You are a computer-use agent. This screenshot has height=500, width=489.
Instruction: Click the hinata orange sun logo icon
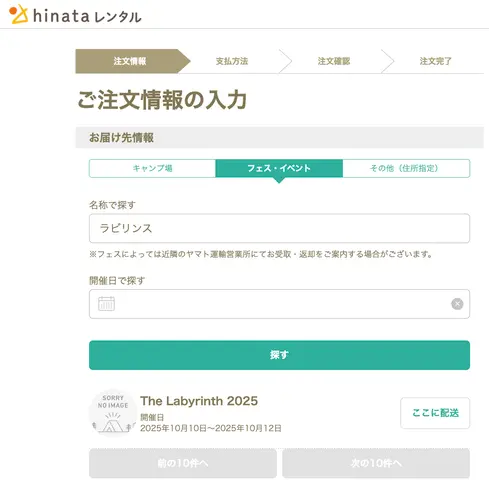click(18, 14)
